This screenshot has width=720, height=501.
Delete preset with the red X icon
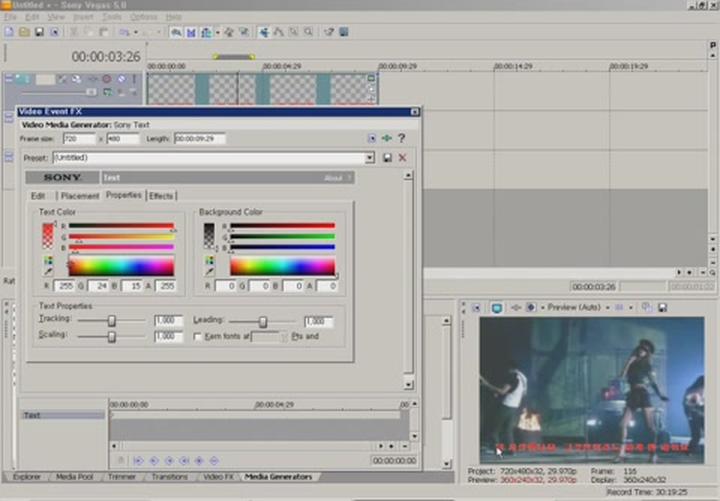pos(402,158)
